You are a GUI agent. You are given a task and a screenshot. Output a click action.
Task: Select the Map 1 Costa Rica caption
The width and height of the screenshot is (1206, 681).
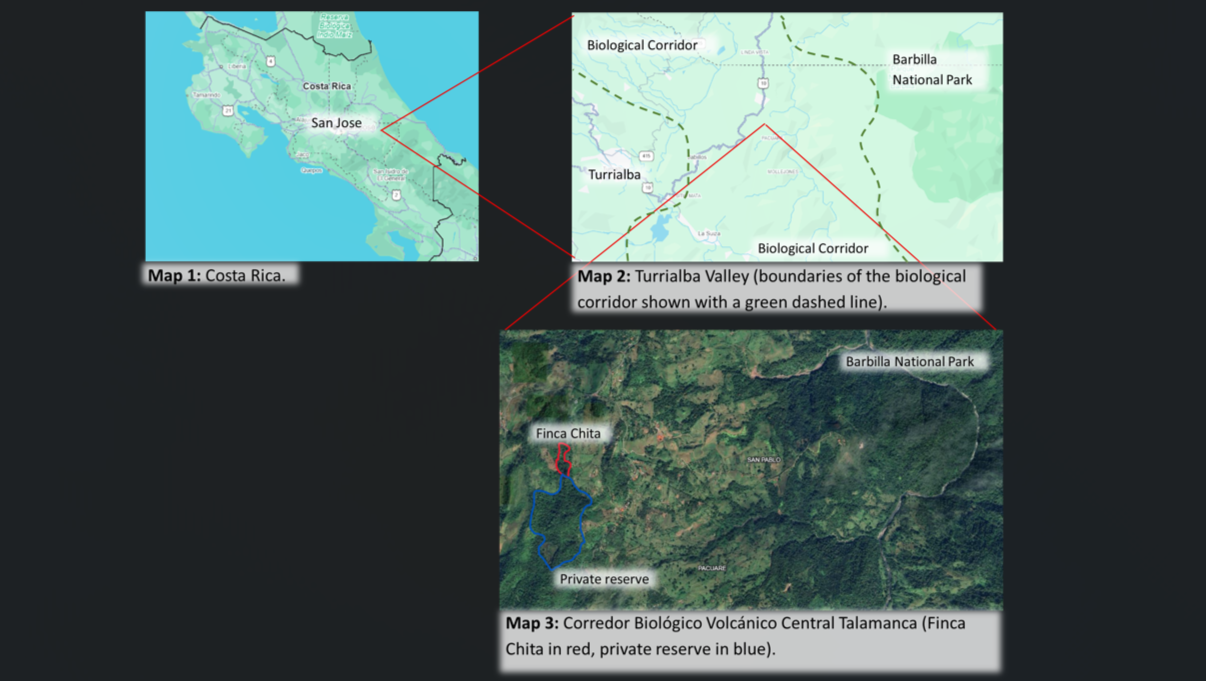click(x=216, y=275)
